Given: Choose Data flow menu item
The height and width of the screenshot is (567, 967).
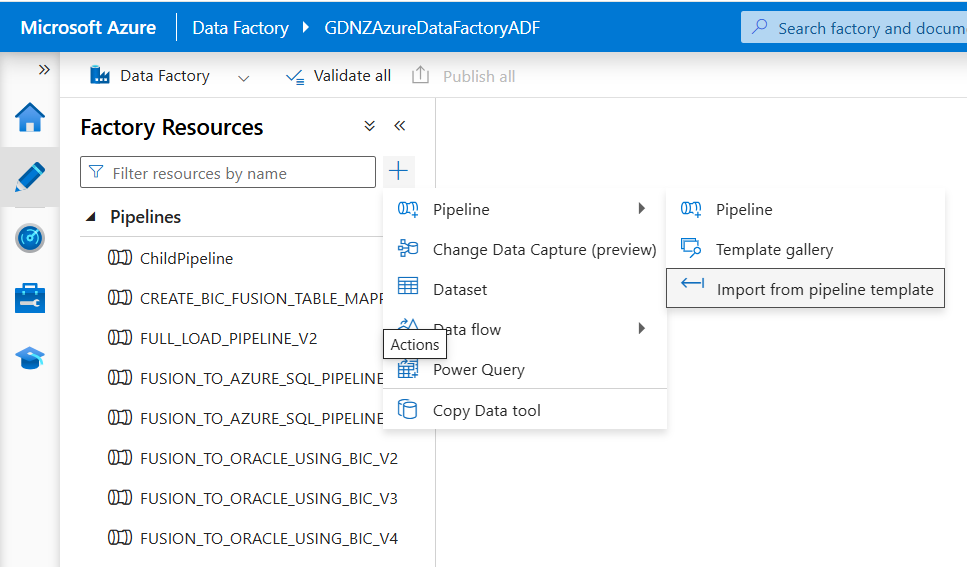Looking at the screenshot, I should 524,329.
